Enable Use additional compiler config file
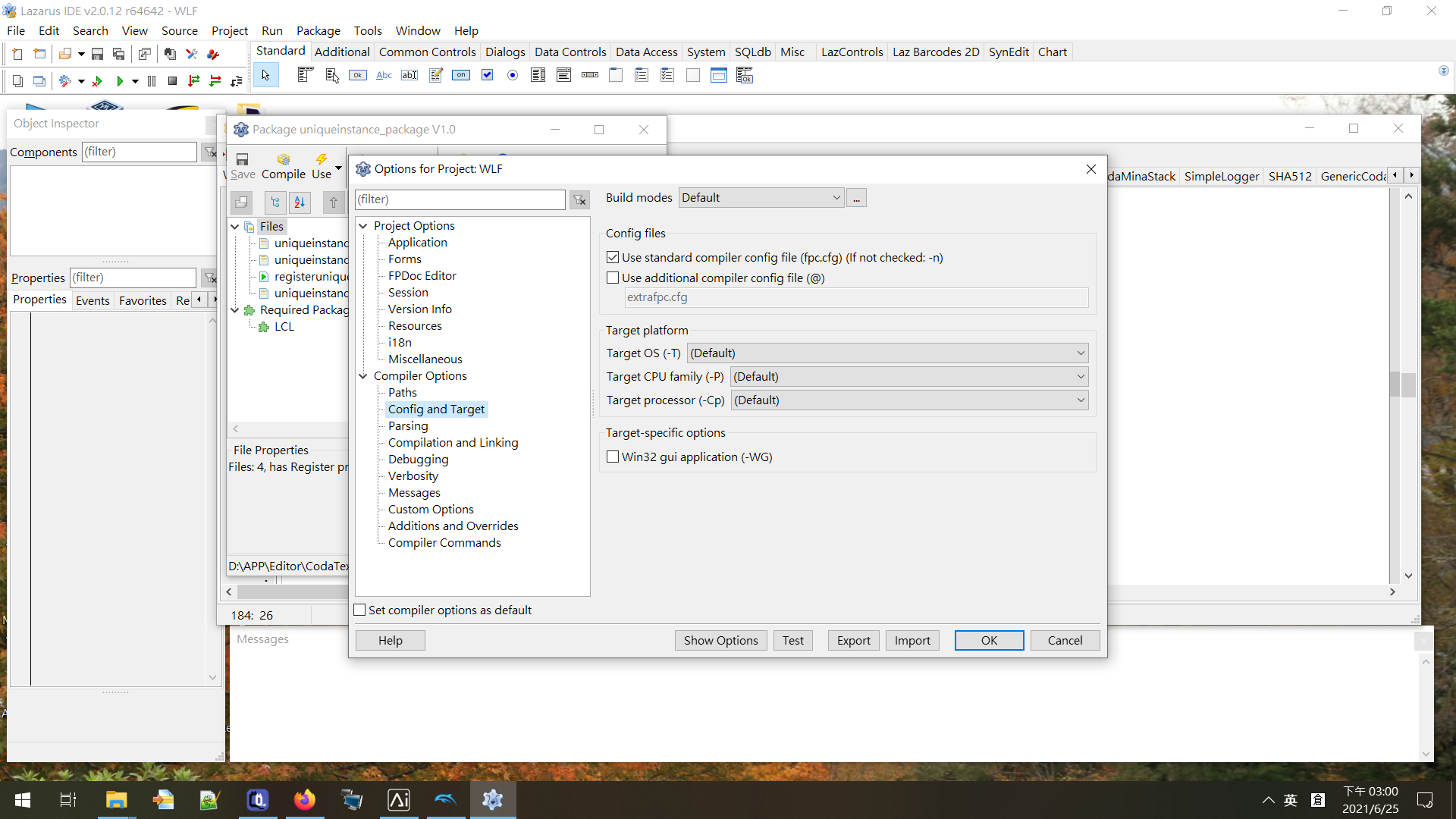 (613, 278)
